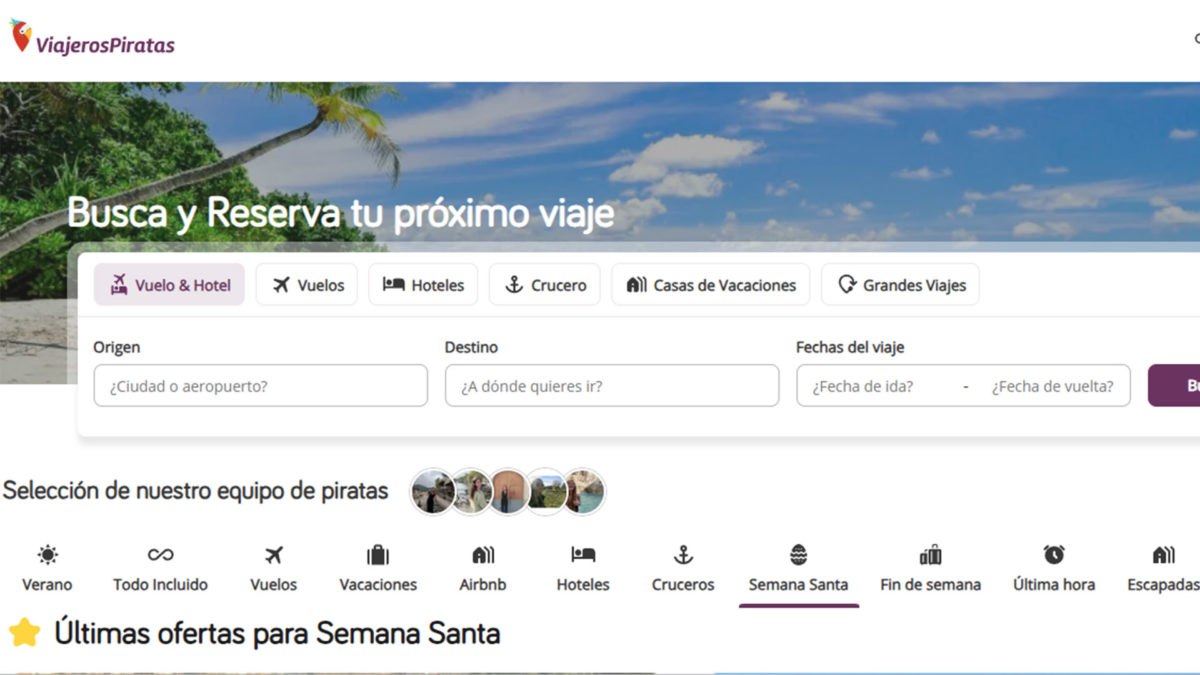Viewport: 1200px width, 675px height.
Task: Click the globe arrow icon in Grandes Viajes
Action: (847, 285)
